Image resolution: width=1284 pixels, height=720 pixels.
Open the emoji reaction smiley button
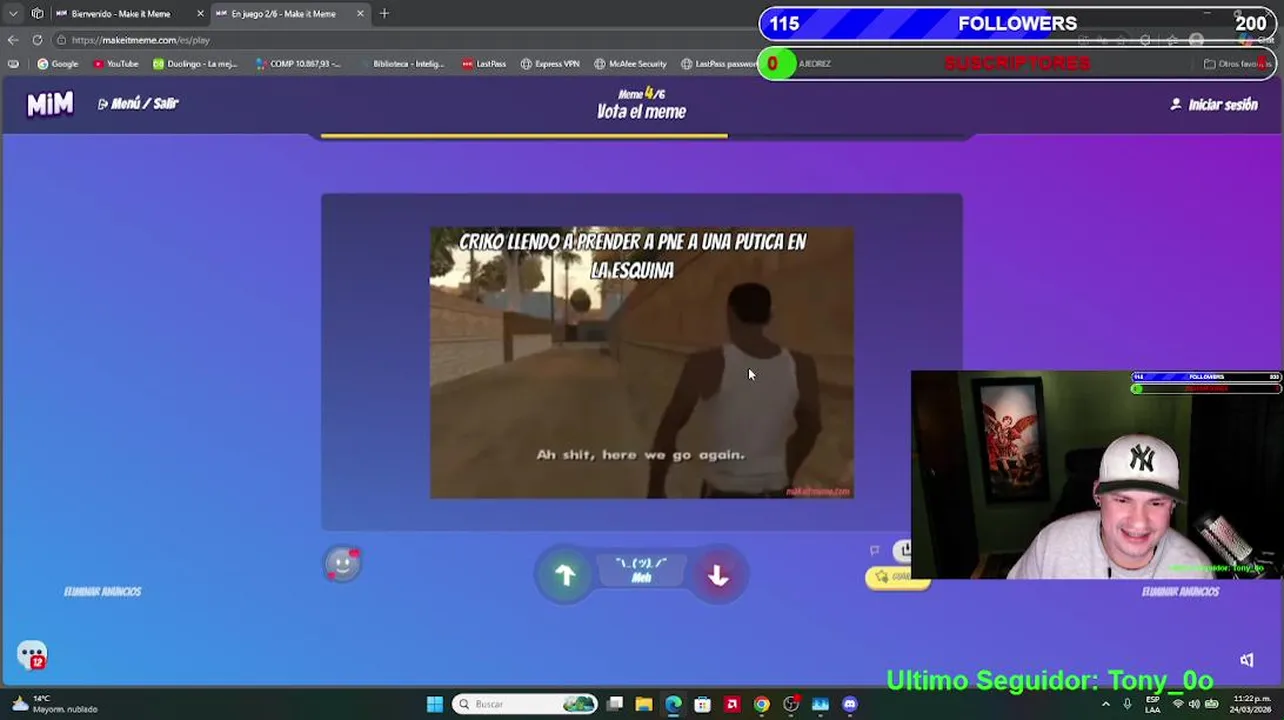[x=343, y=564]
